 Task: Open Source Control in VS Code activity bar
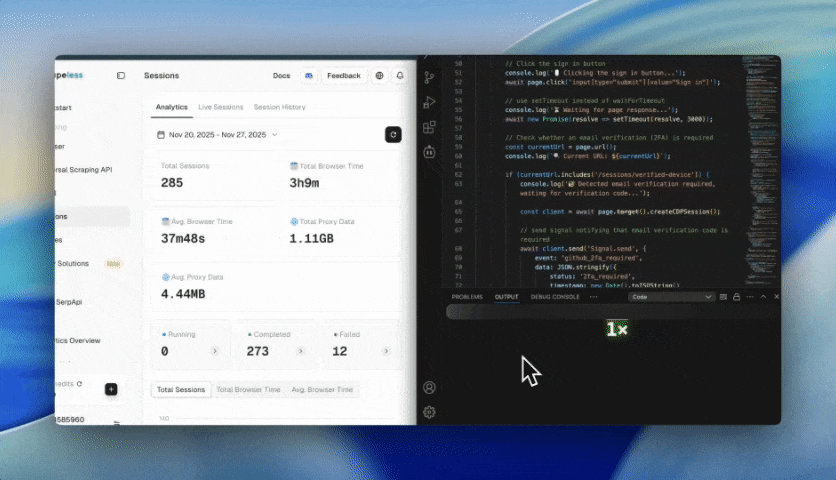pos(429,78)
